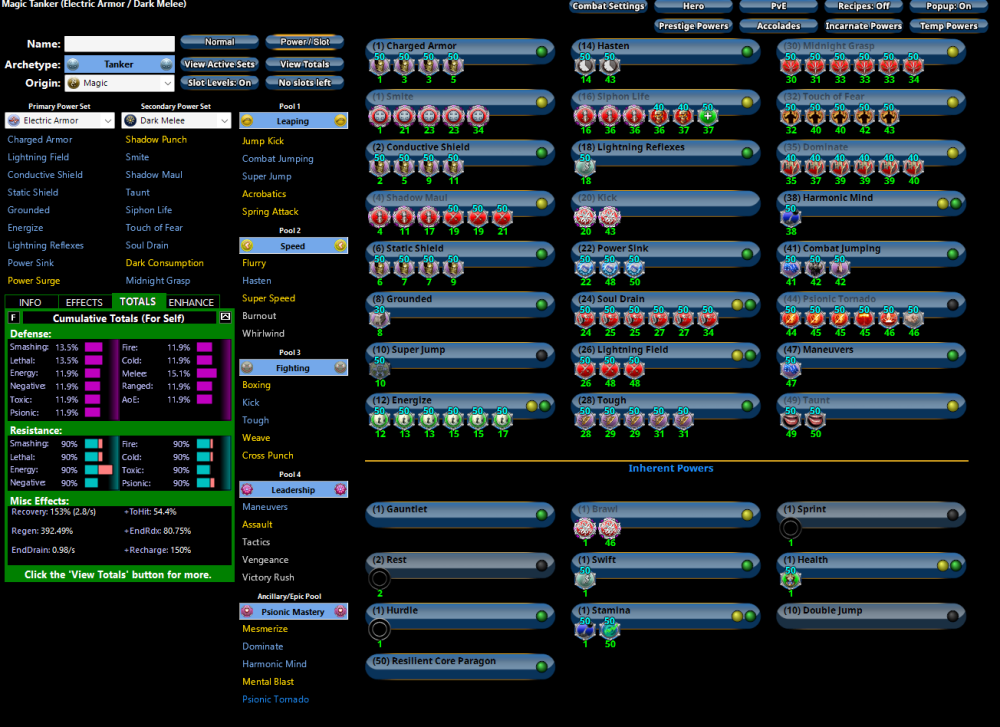
Task: Click the F icon above Cumulative Totals
Action: point(11,317)
